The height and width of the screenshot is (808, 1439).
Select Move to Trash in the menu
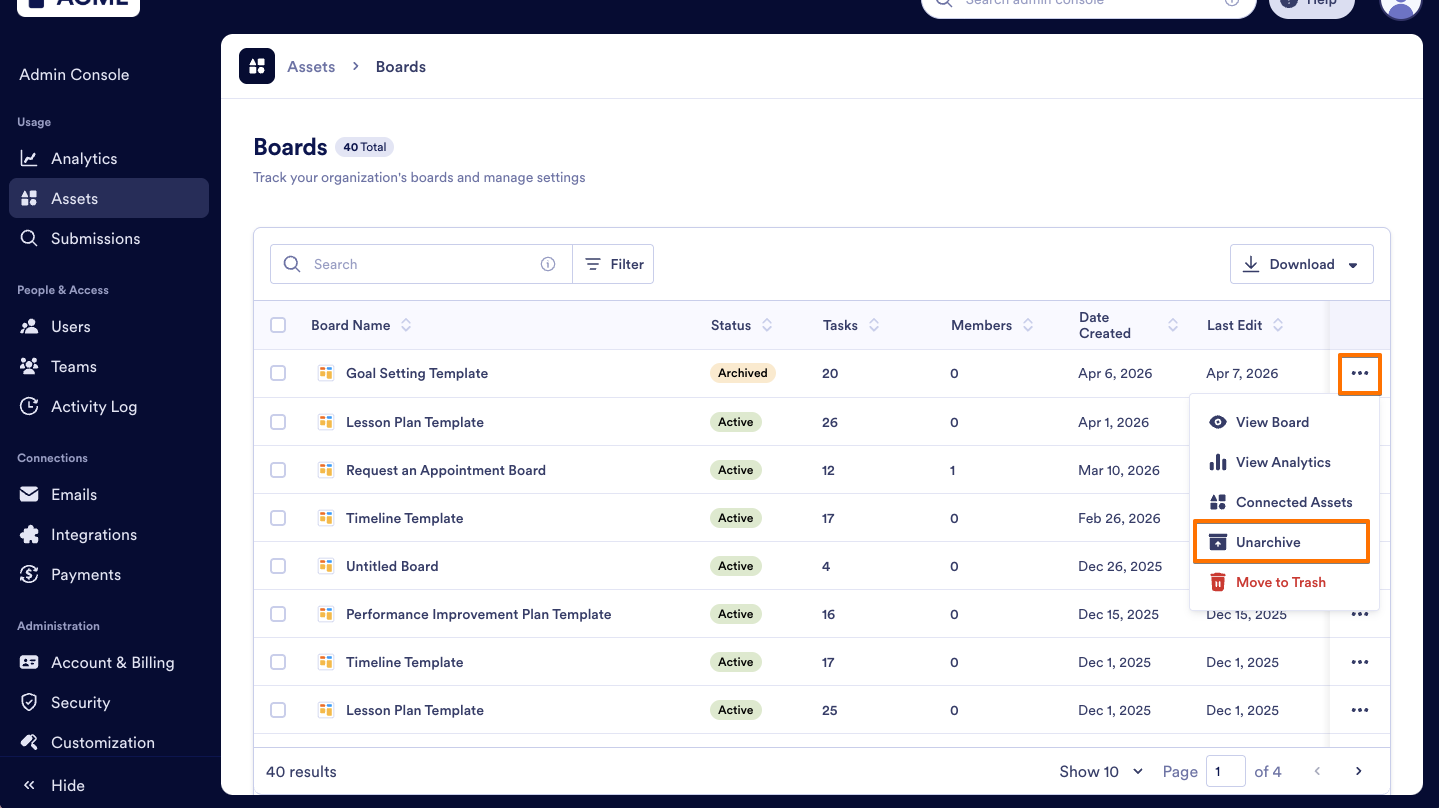pyautogui.click(x=1280, y=582)
